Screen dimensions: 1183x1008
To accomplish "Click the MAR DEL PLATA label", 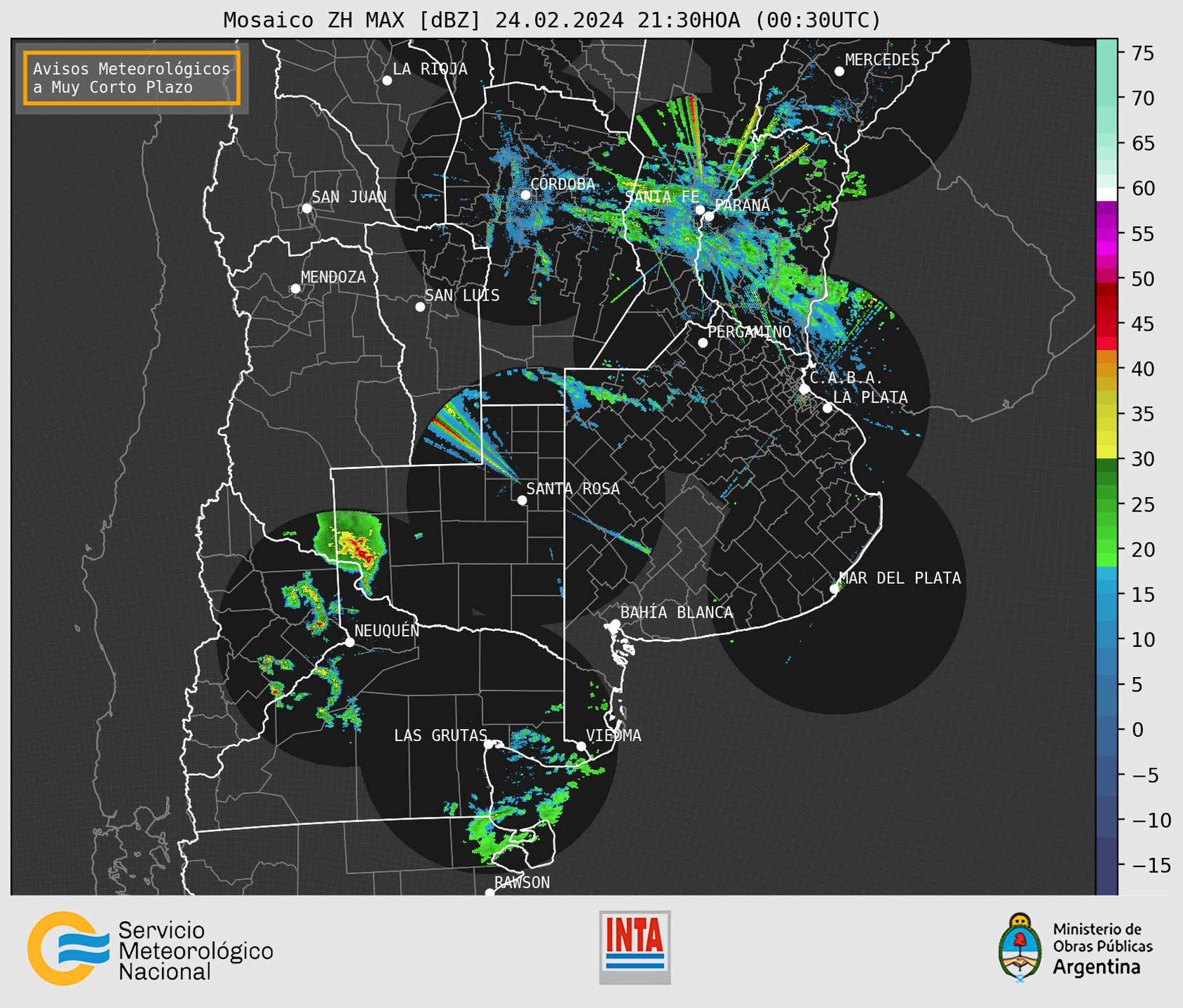I will pos(900,578).
